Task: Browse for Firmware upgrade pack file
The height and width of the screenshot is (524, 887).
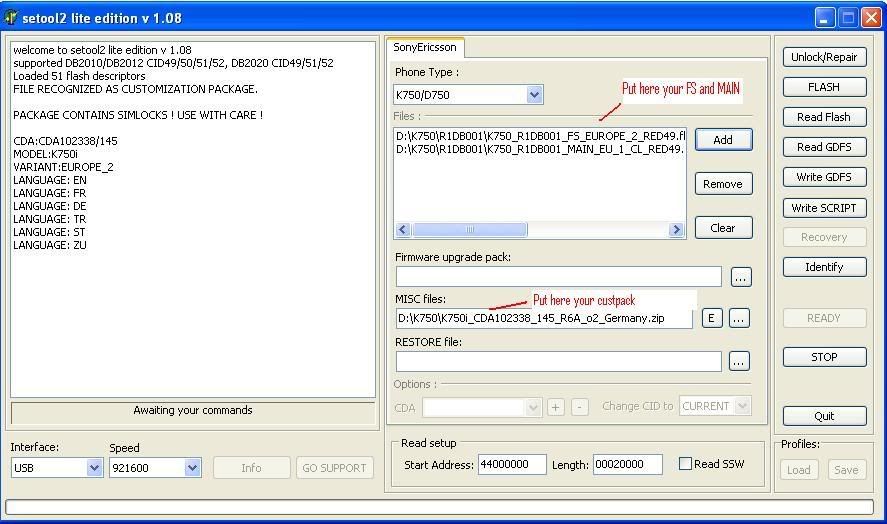Action: coord(740,277)
